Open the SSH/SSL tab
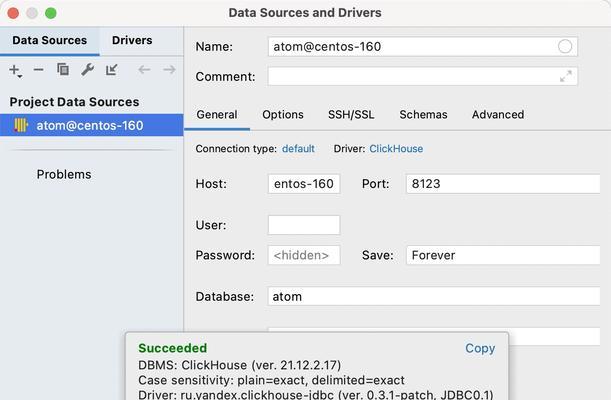Image resolution: width=611 pixels, height=400 pixels. [x=351, y=115]
